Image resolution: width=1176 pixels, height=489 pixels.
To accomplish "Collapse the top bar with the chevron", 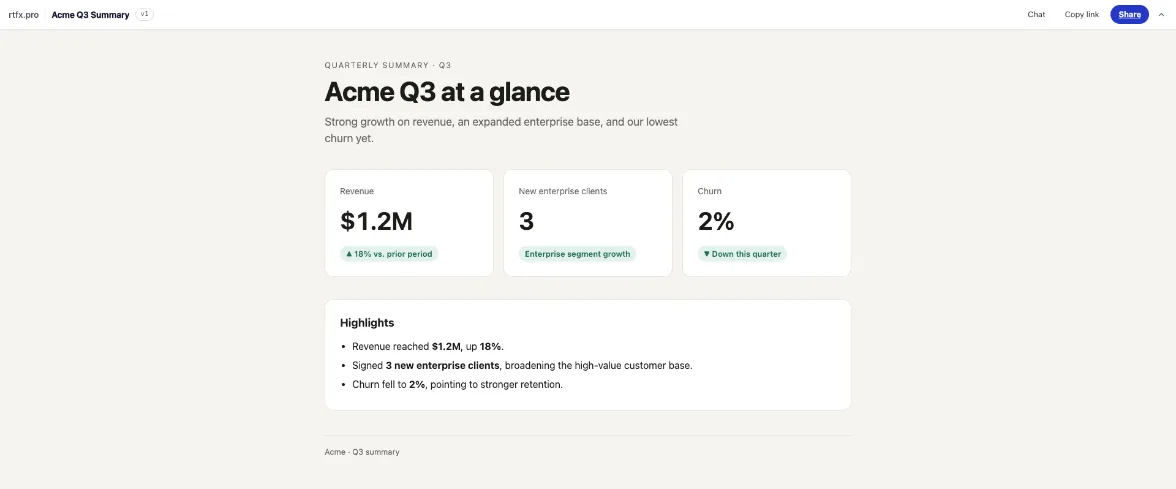I will pos(1162,14).
